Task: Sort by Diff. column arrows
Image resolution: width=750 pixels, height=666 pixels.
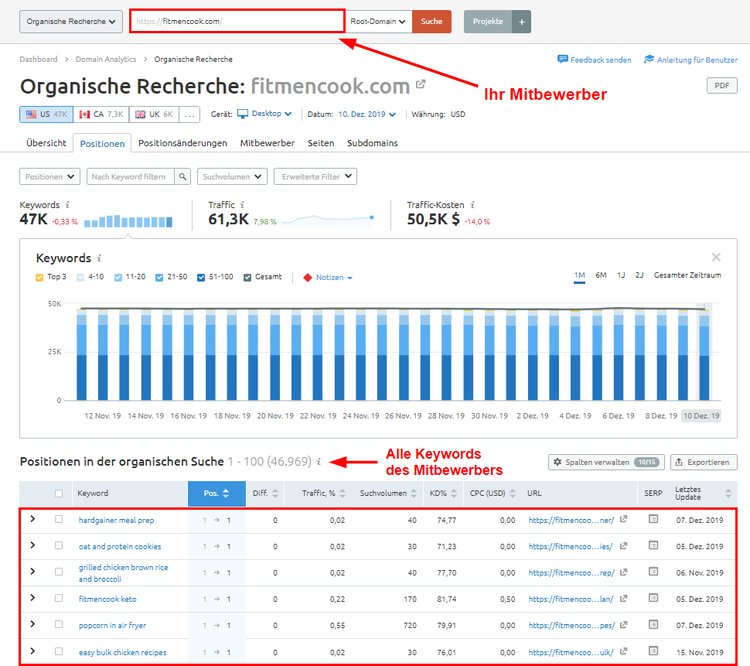Action: pos(275,493)
